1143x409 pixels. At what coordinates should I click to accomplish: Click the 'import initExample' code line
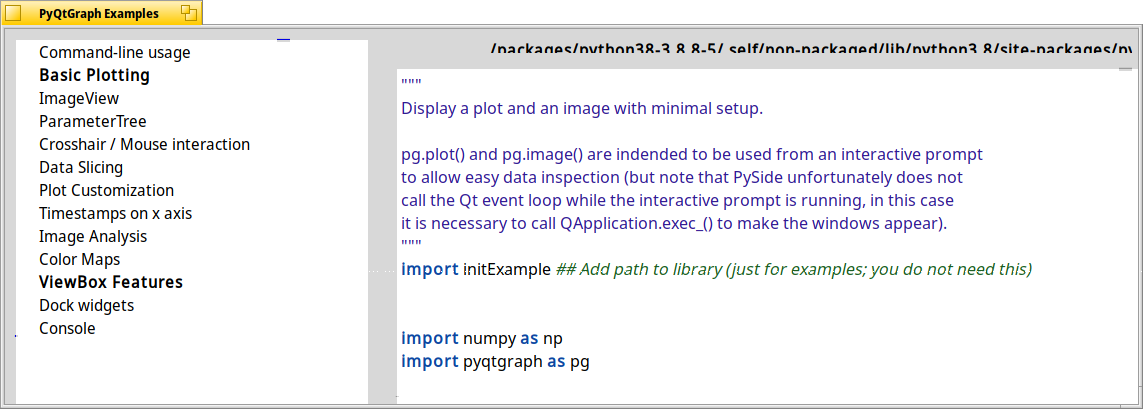(717, 269)
